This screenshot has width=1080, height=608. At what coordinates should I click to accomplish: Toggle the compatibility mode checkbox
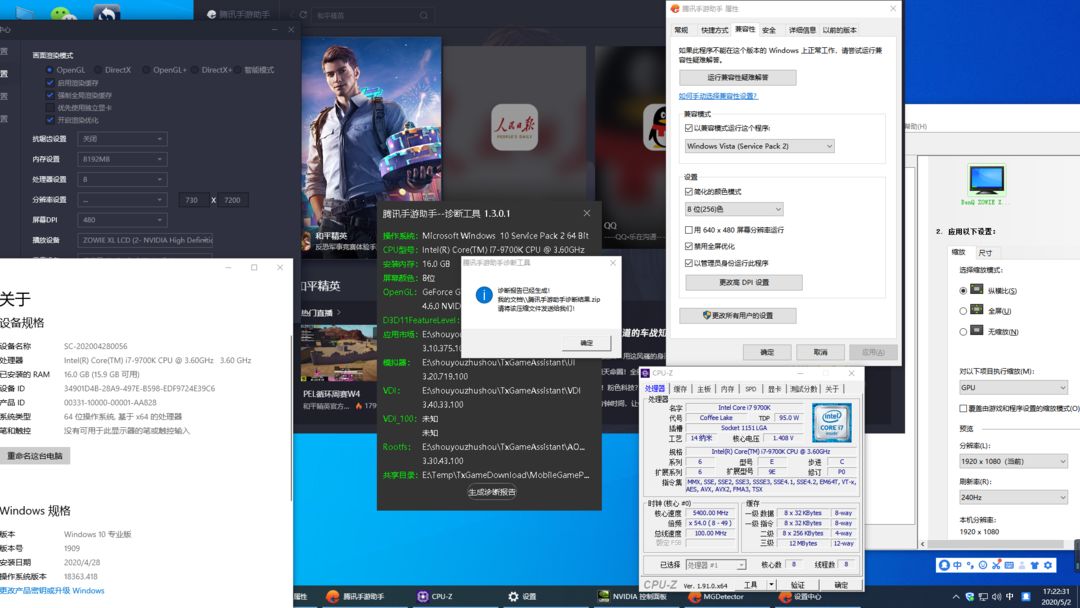(x=689, y=128)
